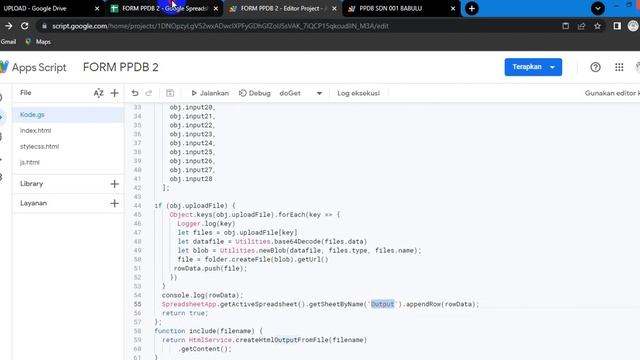Add a service in the Layanan row
The height and width of the screenshot is (360, 640).
pyautogui.click(x=115, y=203)
